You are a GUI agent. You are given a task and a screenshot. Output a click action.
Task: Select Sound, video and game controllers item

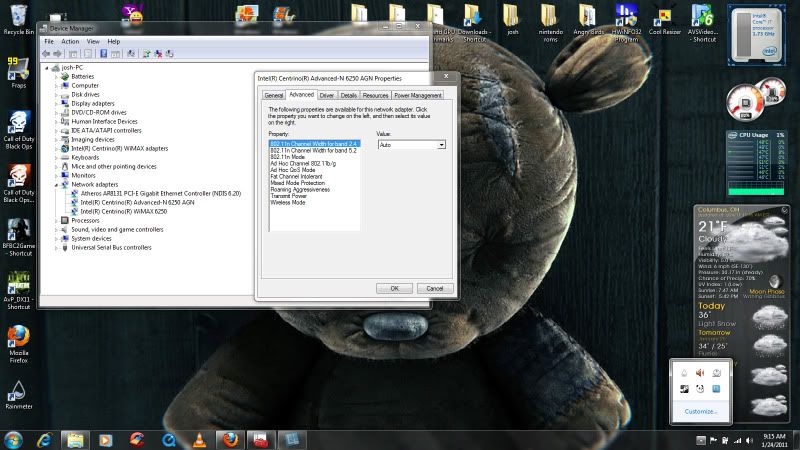117,230
